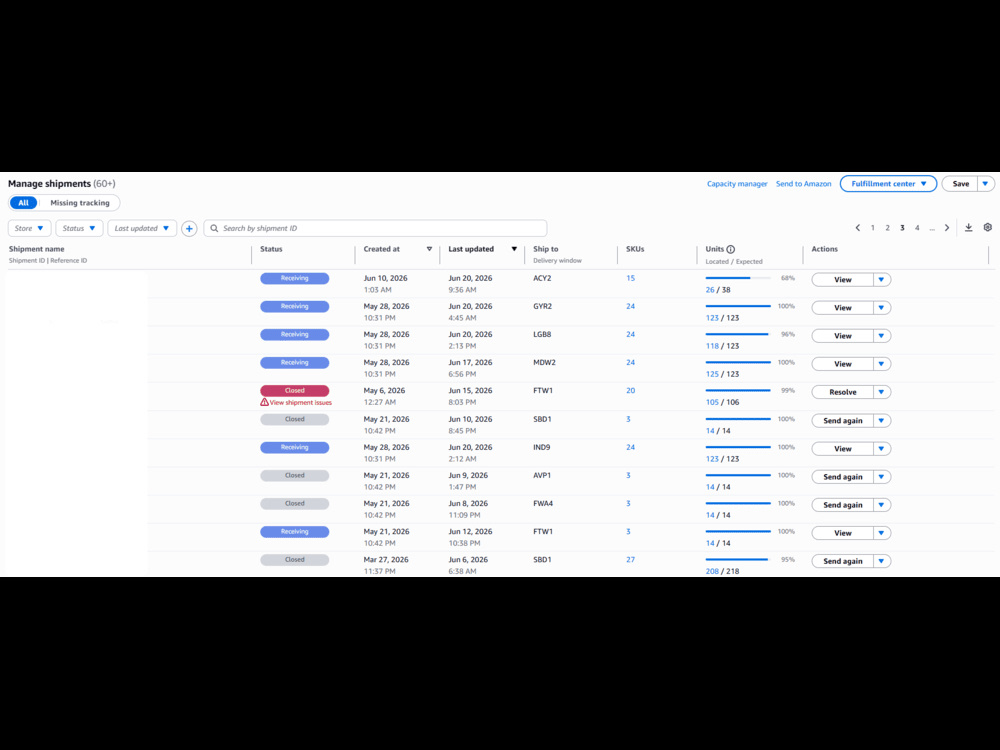Click Resolve for the FTW1 closed shipment
This screenshot has height=750, width=1000.
(842, 392)
